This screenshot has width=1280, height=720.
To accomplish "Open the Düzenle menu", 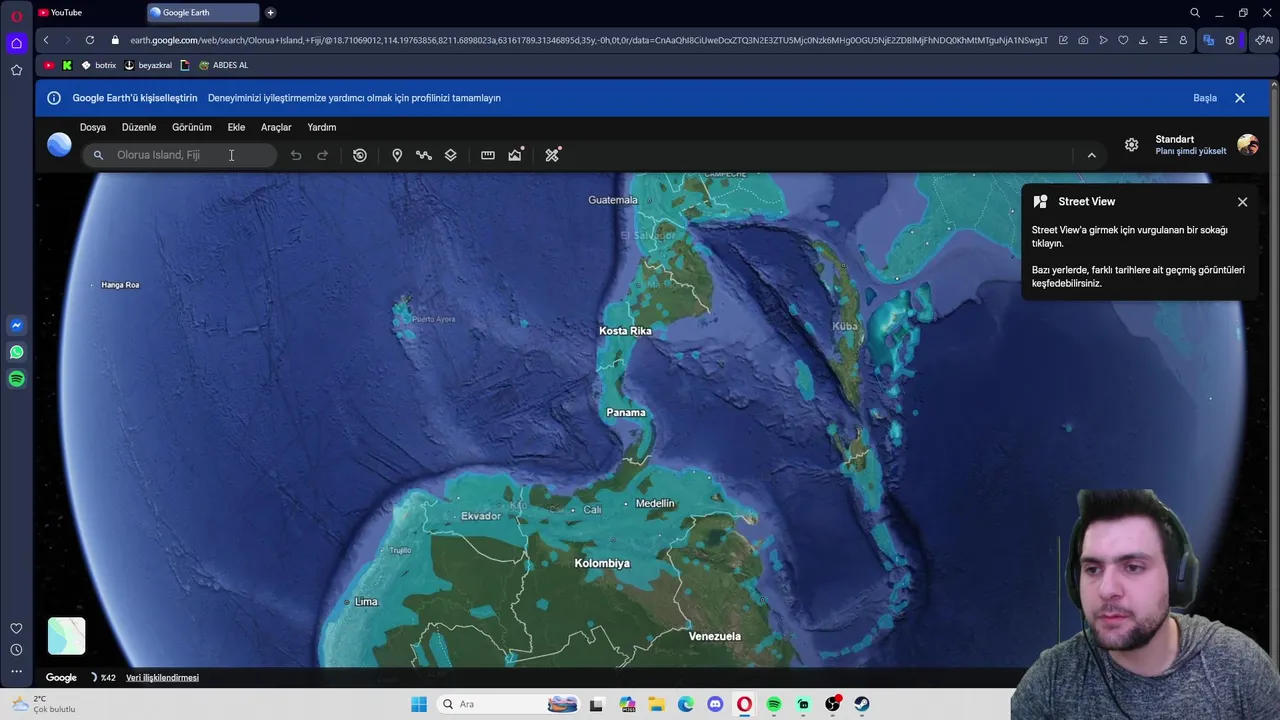I will (x=139, y=127).
